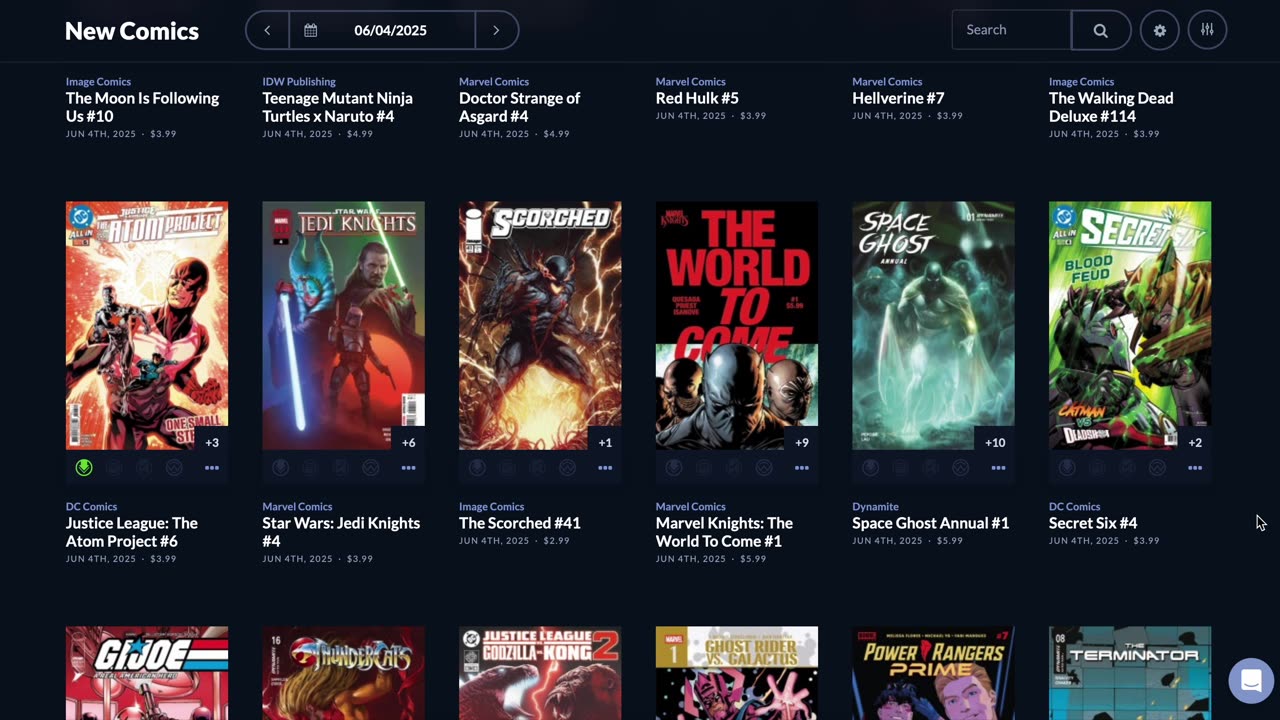Open Power Rangers Prime cover thumbnail
The height and width of the screenshot is (720, 1280).
click(933, 673)
